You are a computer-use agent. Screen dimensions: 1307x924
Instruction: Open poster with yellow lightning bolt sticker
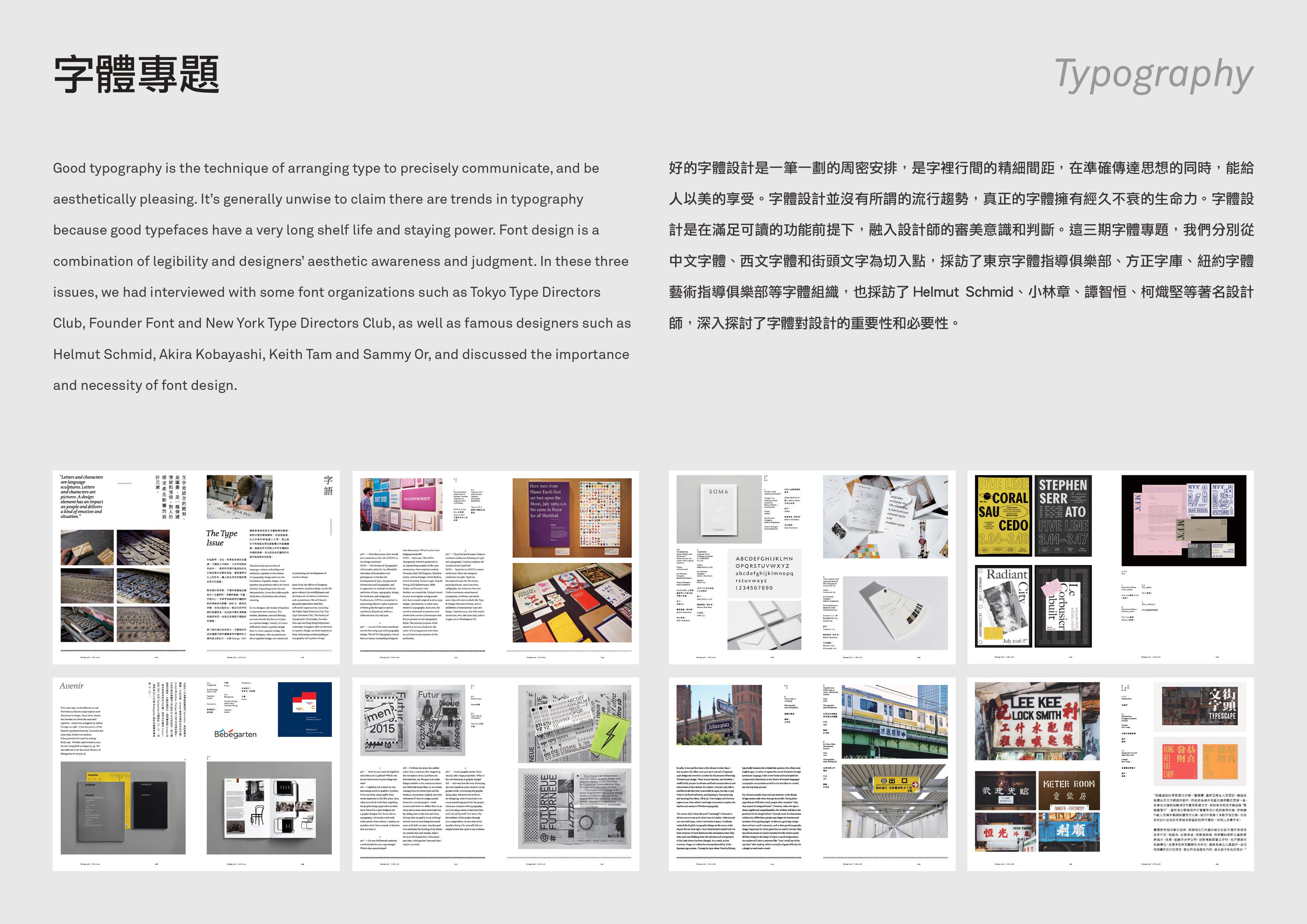[575, 724]
